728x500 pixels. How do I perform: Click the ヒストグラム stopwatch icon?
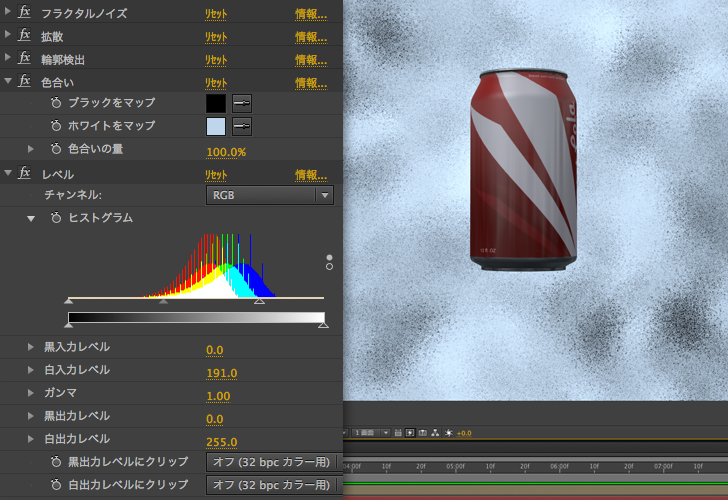click(x=56, y=217)
